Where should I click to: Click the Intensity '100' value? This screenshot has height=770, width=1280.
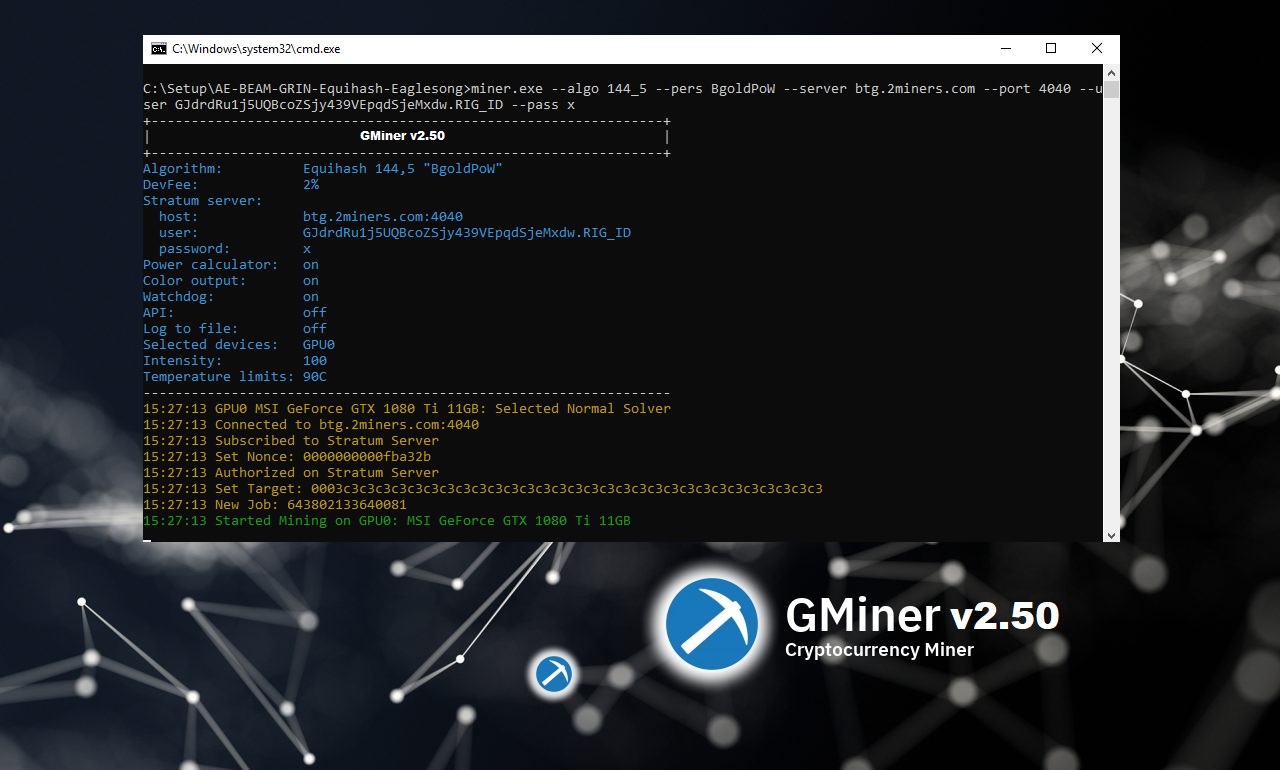[315, 361]
